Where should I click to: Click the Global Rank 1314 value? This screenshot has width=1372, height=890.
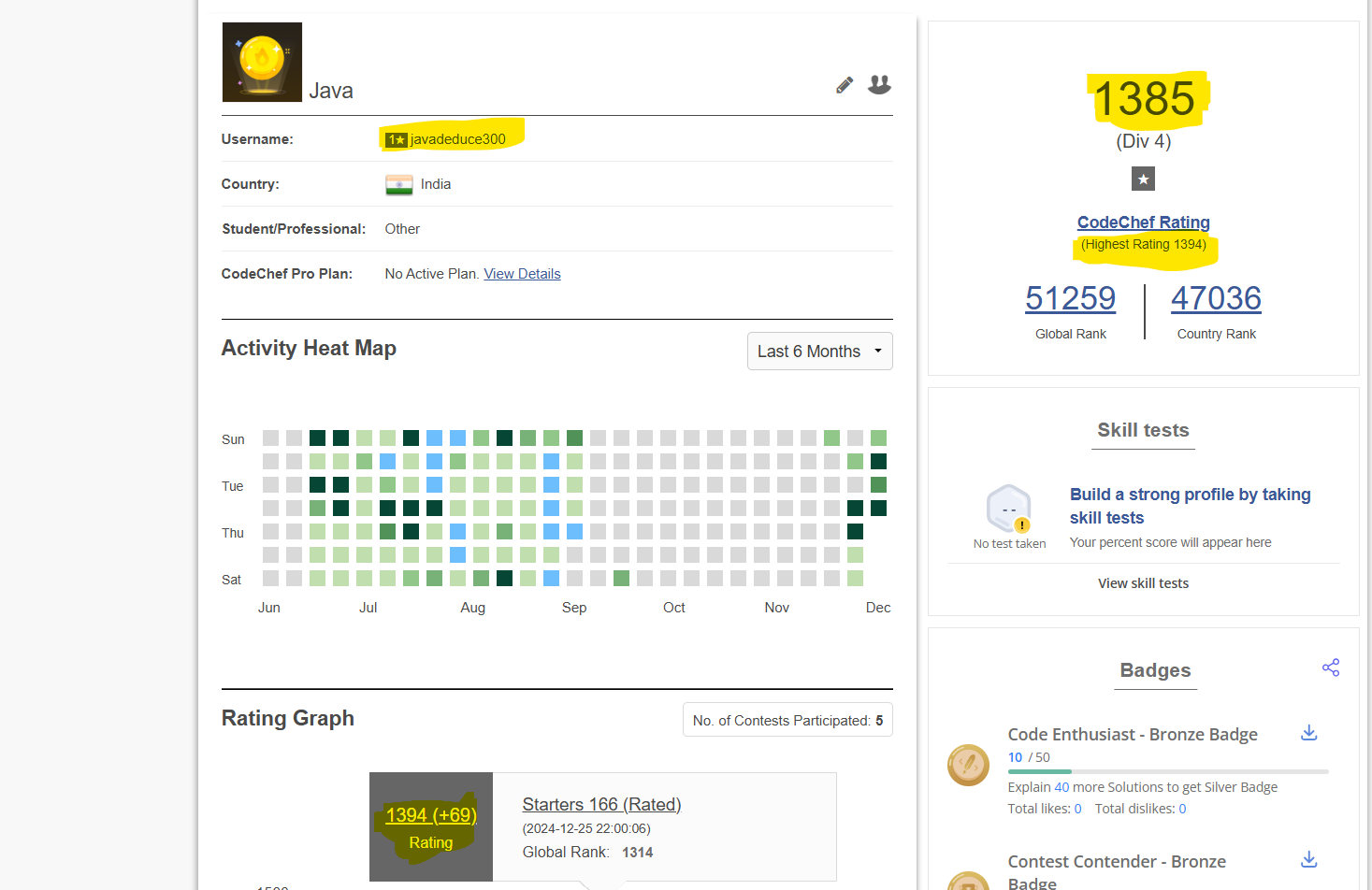click(638, 853)
